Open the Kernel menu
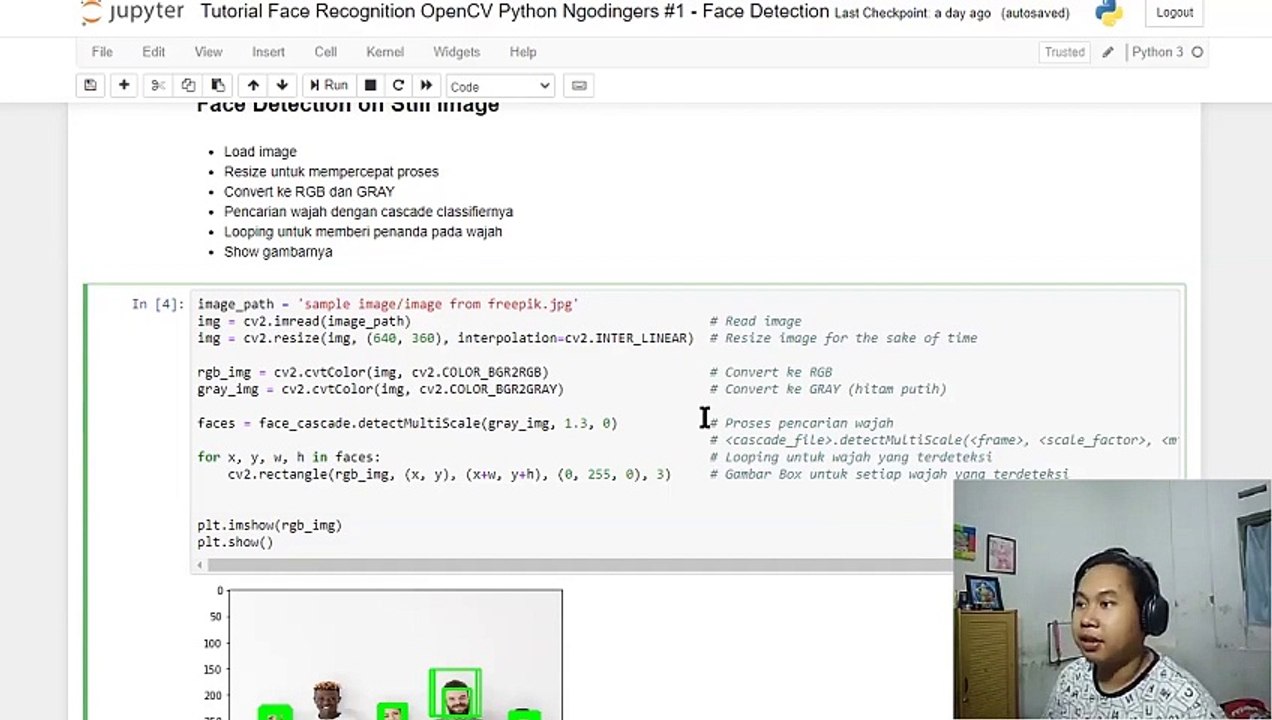This screenshot has height=720, width=1272. pos(385,52)
